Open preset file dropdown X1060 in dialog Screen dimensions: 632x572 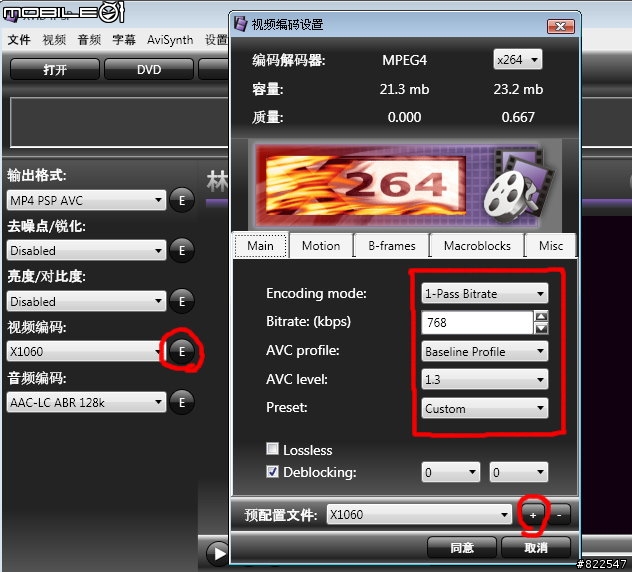(x=419, y=514)
